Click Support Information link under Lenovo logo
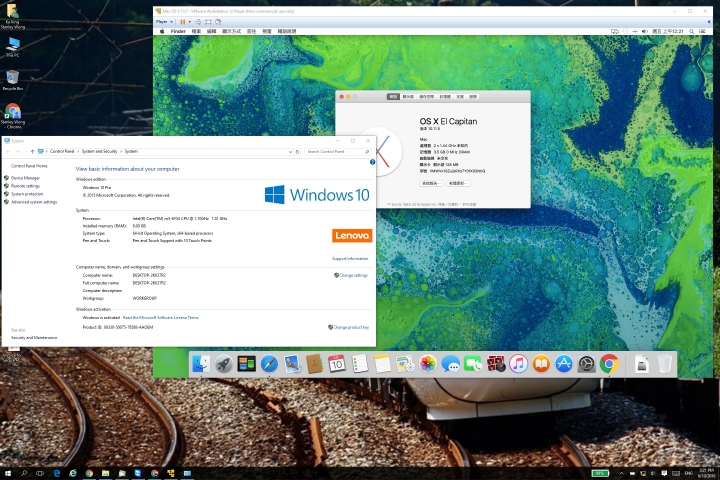The image size is (720, 480). [350, 259]
